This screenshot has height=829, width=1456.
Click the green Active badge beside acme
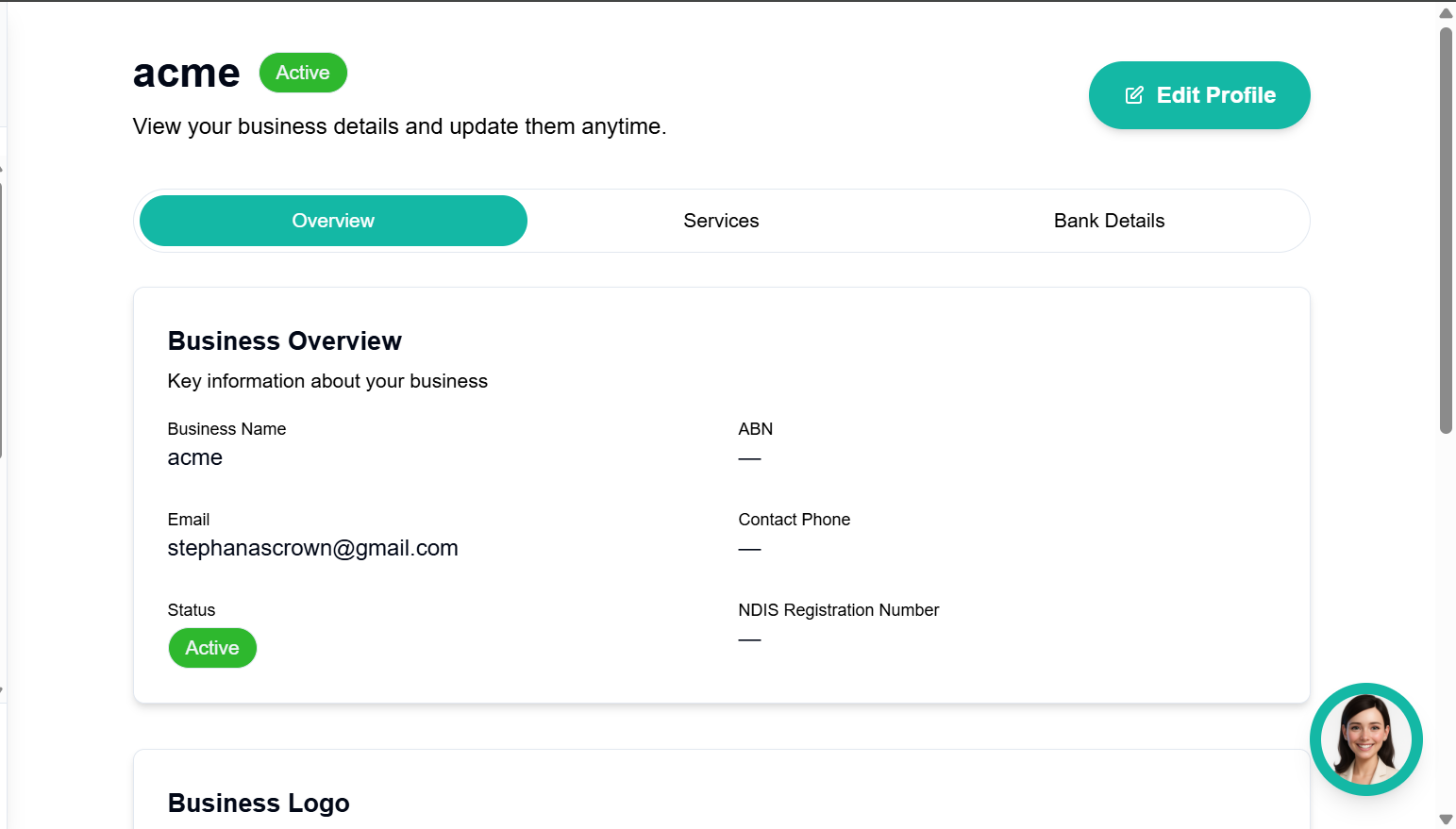pos(302,72)
